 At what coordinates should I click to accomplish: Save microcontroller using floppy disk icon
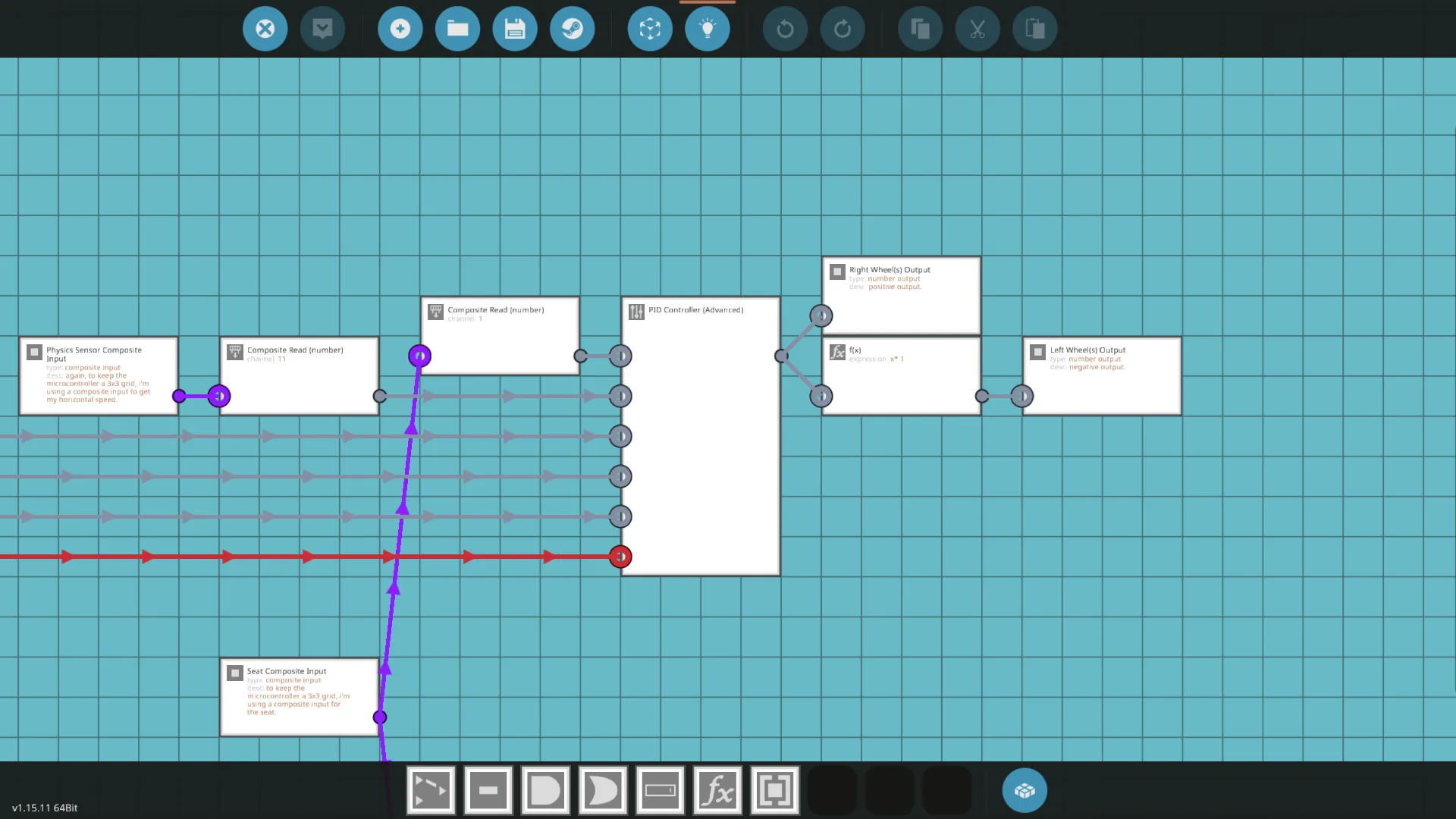click(515, 29)
